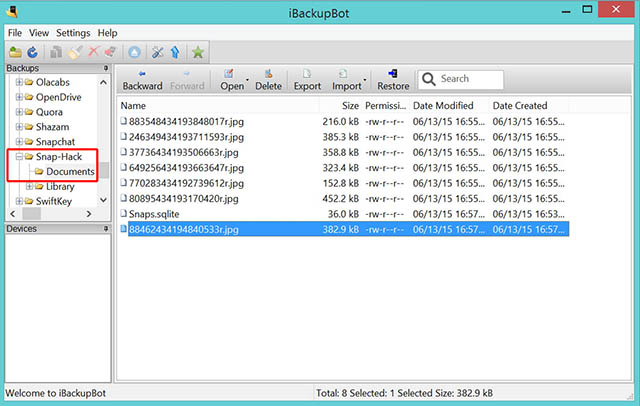Pin the Devices panel
This screenshot has width=640, height=406.
click(106, 229)
